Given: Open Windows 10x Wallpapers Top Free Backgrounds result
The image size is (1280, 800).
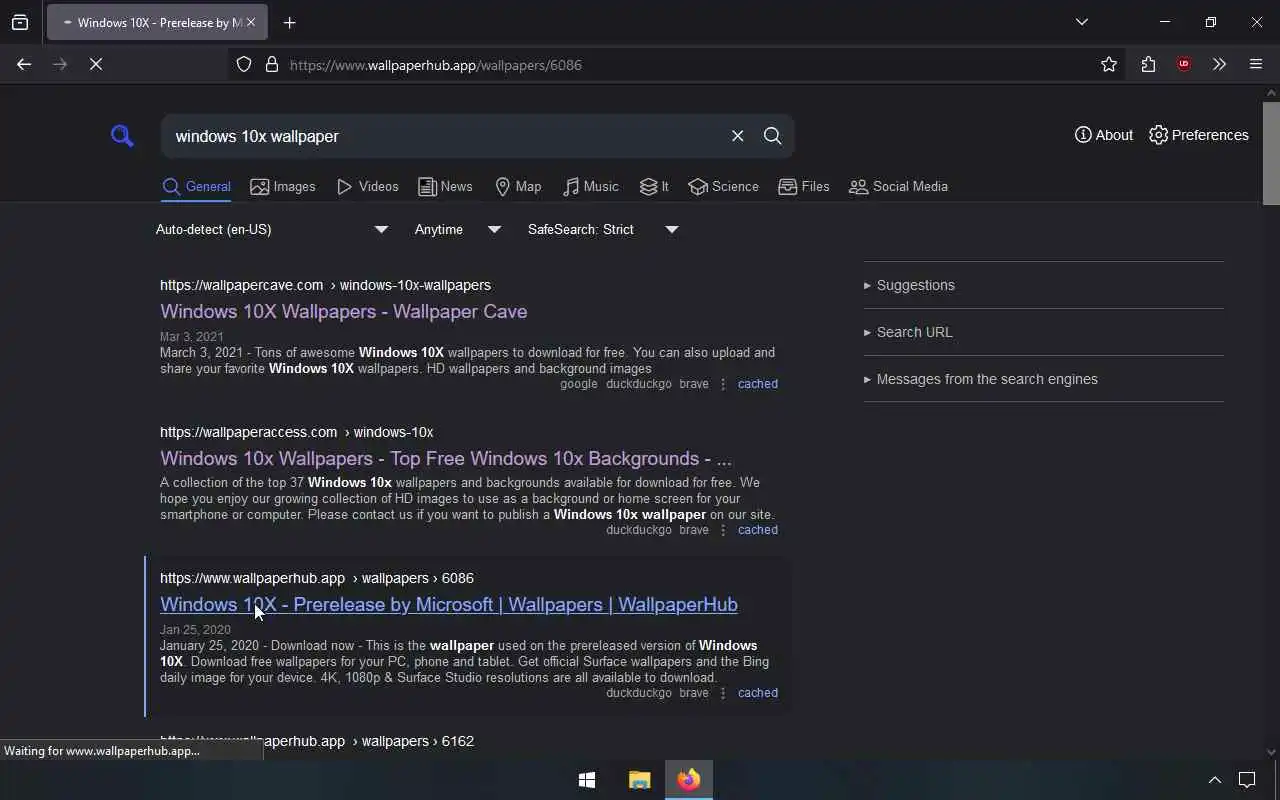Looking at the screenshot, I should [446, 458].
